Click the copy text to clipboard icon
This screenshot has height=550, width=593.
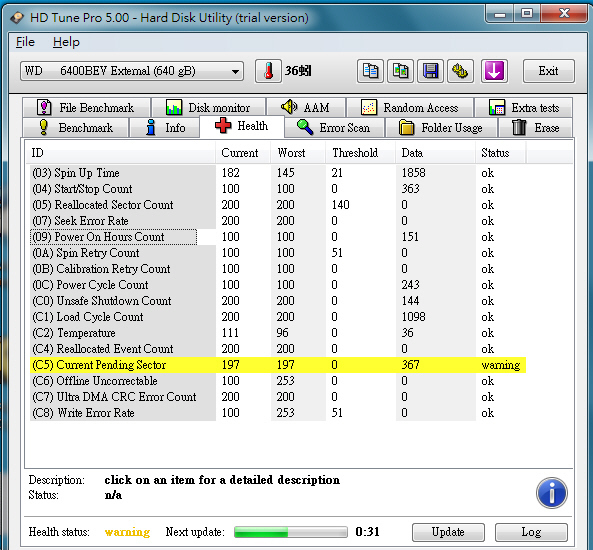point(370,71)
